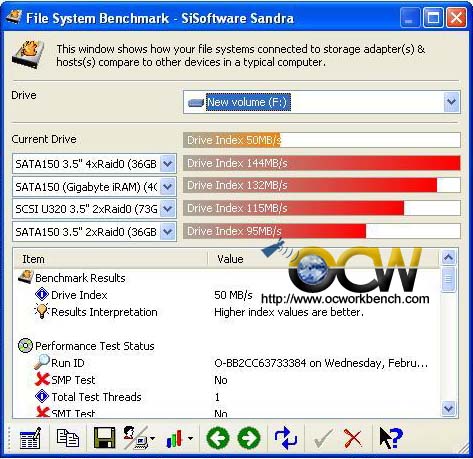The image size is (473, 459).
Task: Click the Results Interpretation lightbulb icon
Action: click(x=42, y=311)
